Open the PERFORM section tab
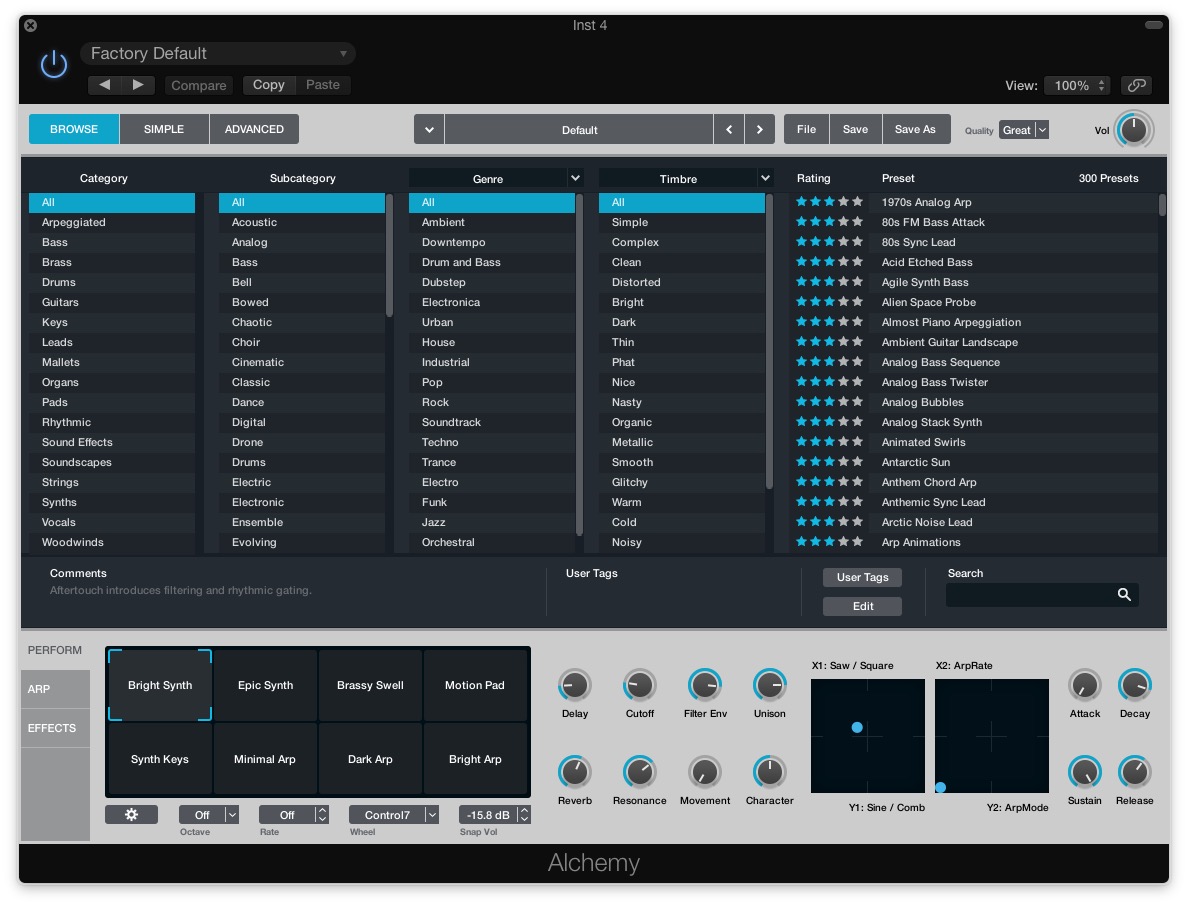The height and width of the screenshot is (906, 1188). 55,650
